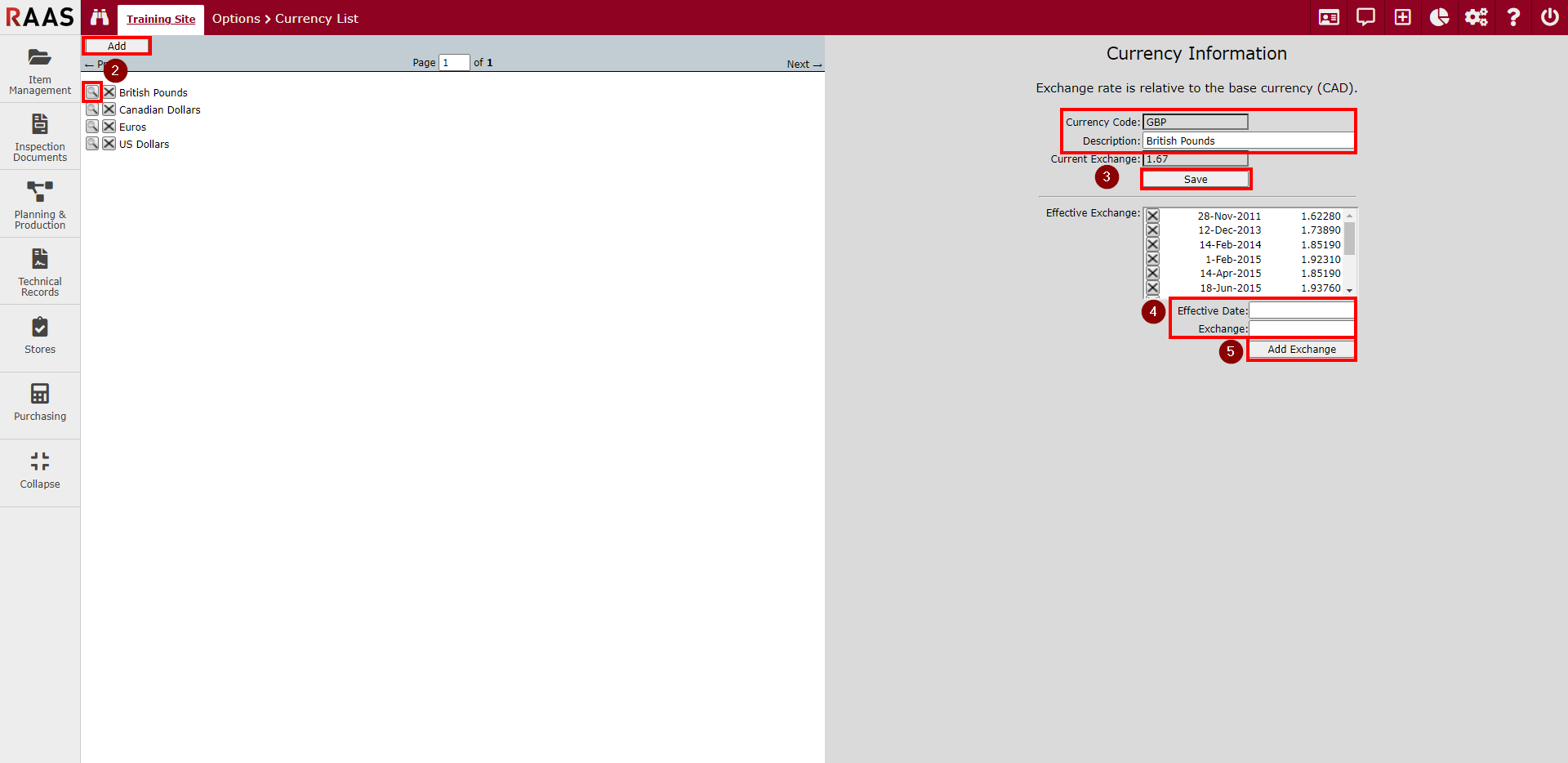Open the settings gears icon
1568x763 pixels.
tap(1476, 17)
